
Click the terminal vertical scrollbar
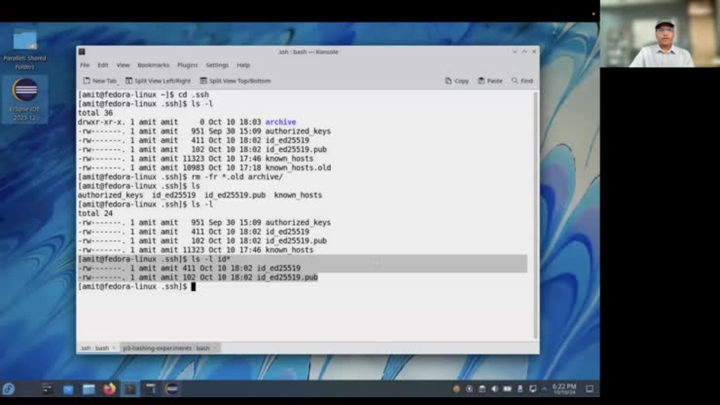[x=535, y=215]
